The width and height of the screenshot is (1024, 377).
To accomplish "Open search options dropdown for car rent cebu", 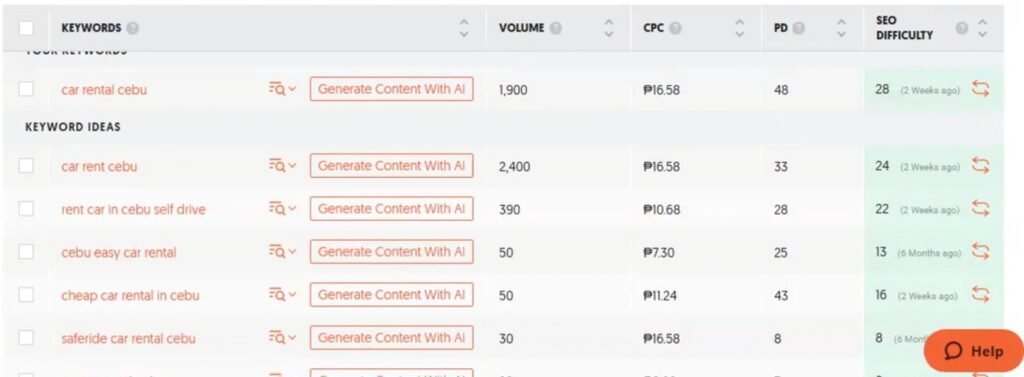I will point(282,166).
